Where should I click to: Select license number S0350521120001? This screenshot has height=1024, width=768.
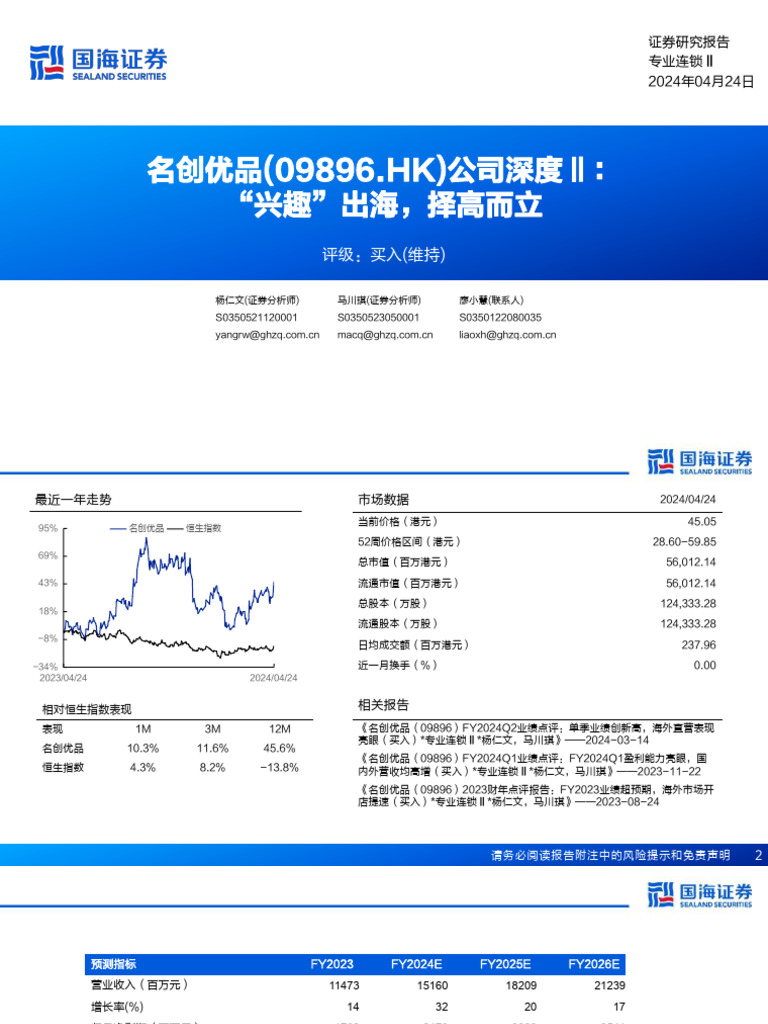(256, 317)
